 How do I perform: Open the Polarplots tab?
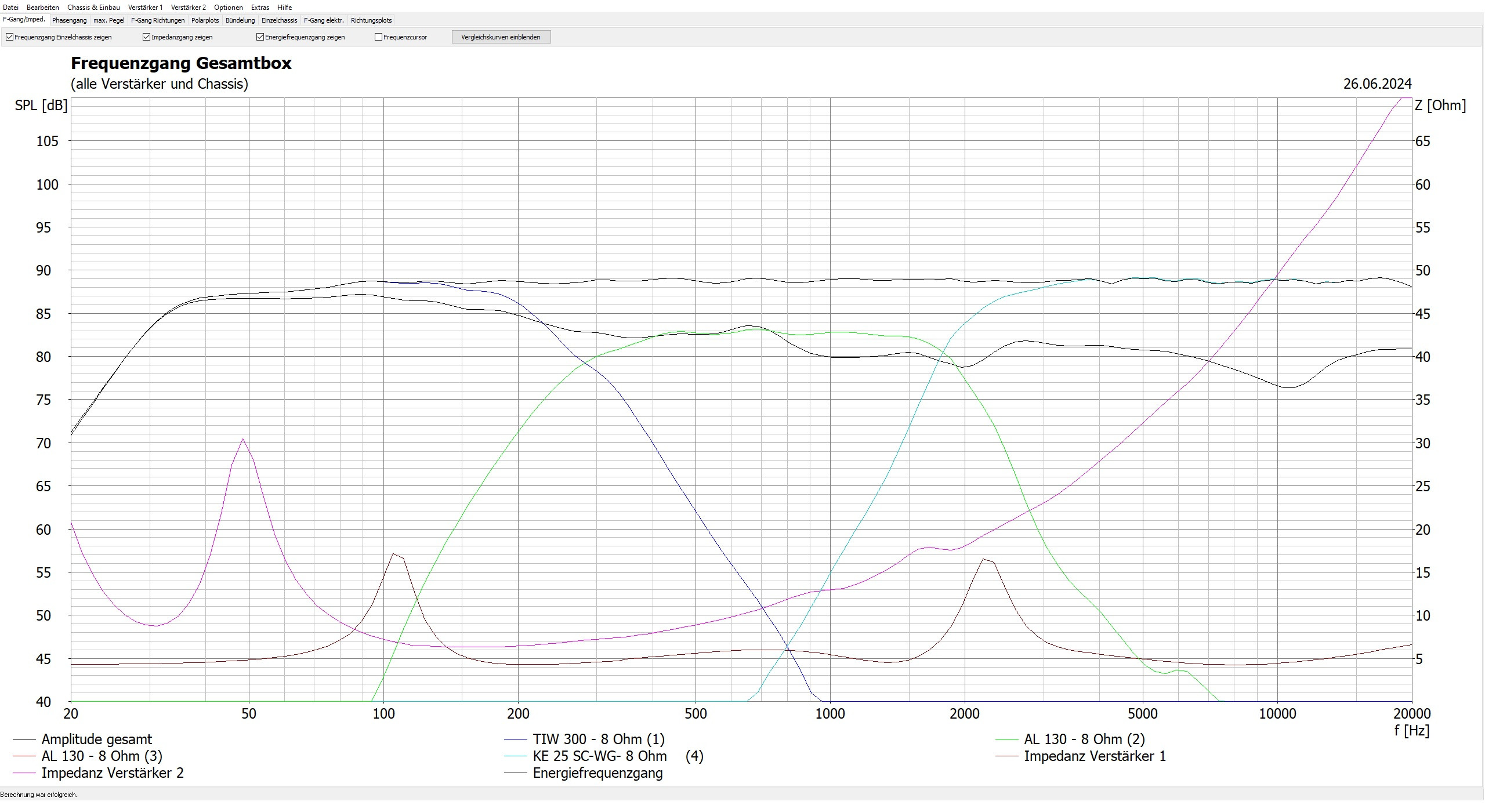(205, 20)
